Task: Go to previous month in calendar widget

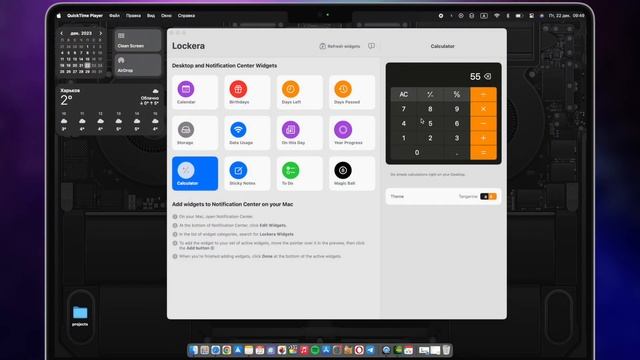Action: pyautogui.click(x=62, y=33)
